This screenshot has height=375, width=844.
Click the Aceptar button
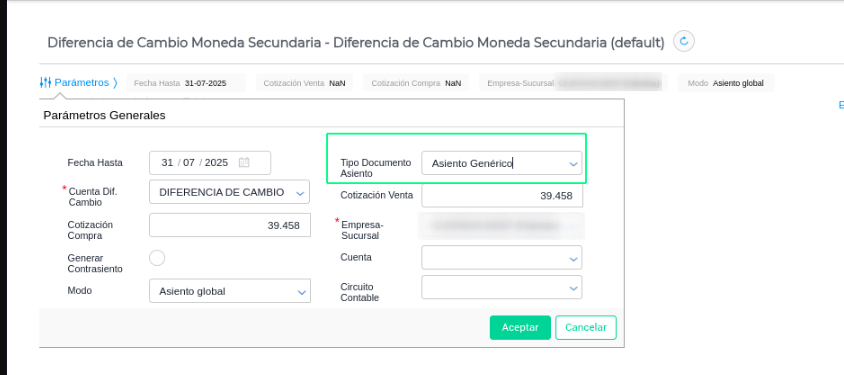coord(520,328)
